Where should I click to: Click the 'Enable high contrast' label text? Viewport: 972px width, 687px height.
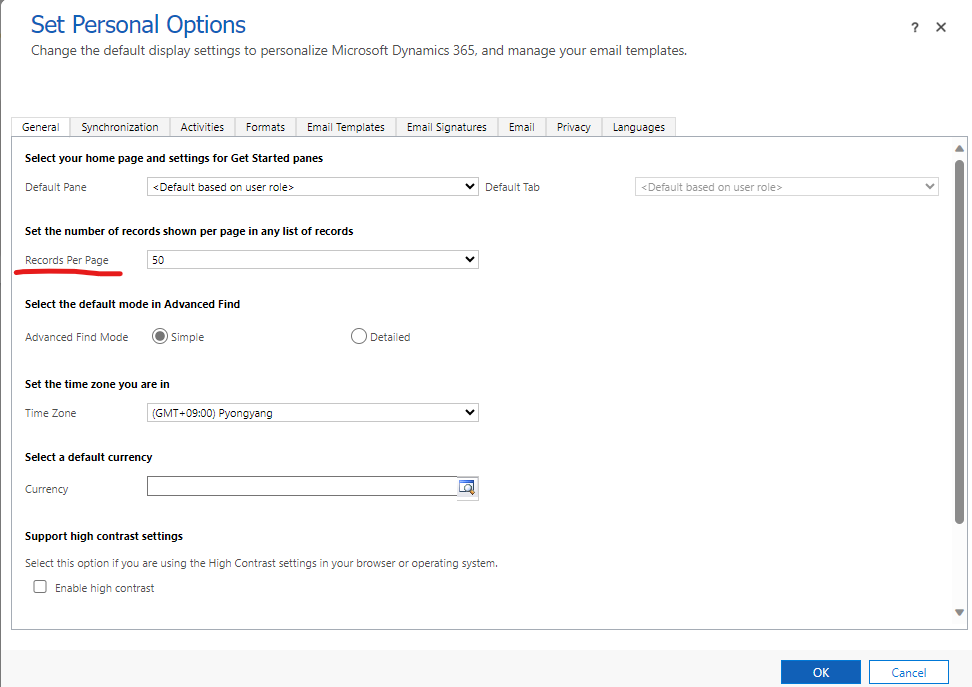point(105,588)
